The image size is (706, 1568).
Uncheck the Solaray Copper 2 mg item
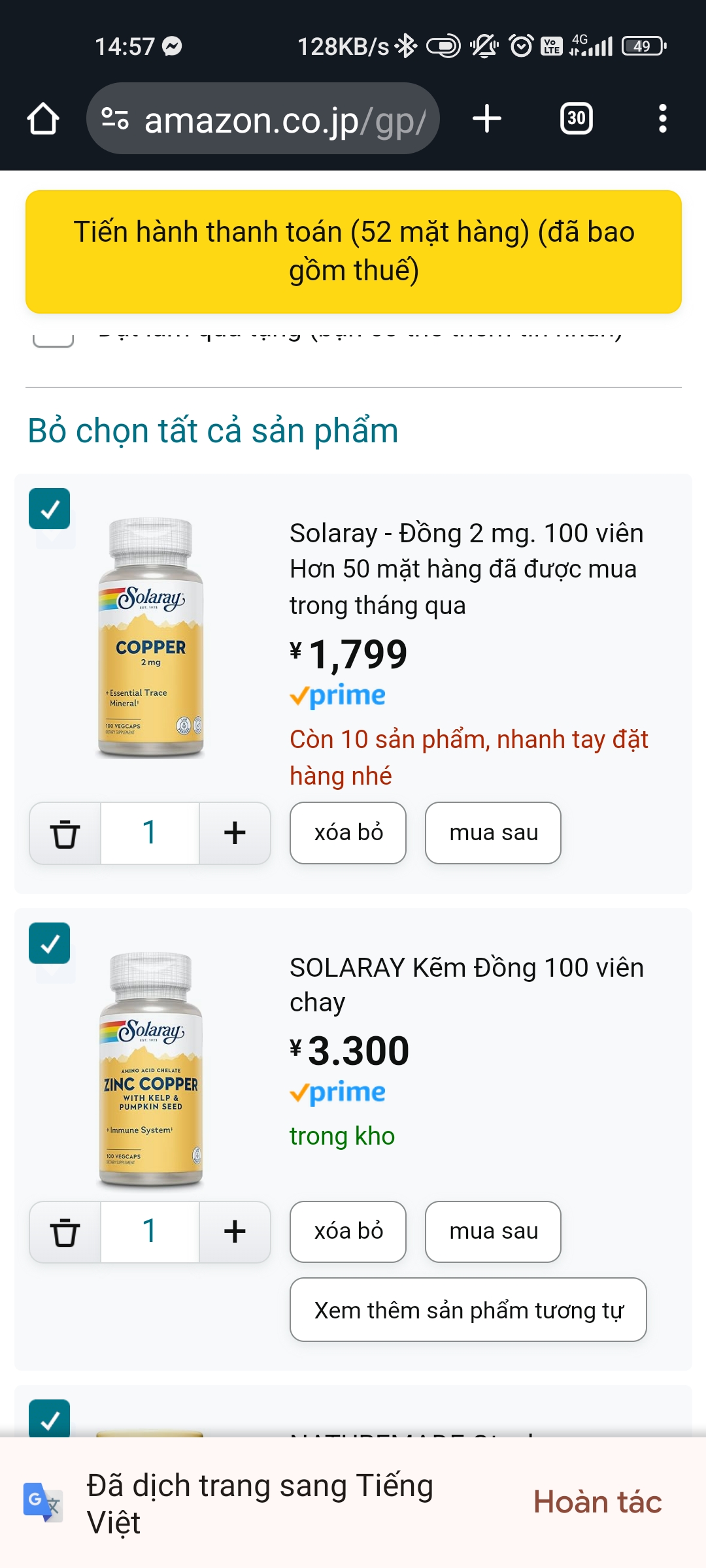click(50, 509)
